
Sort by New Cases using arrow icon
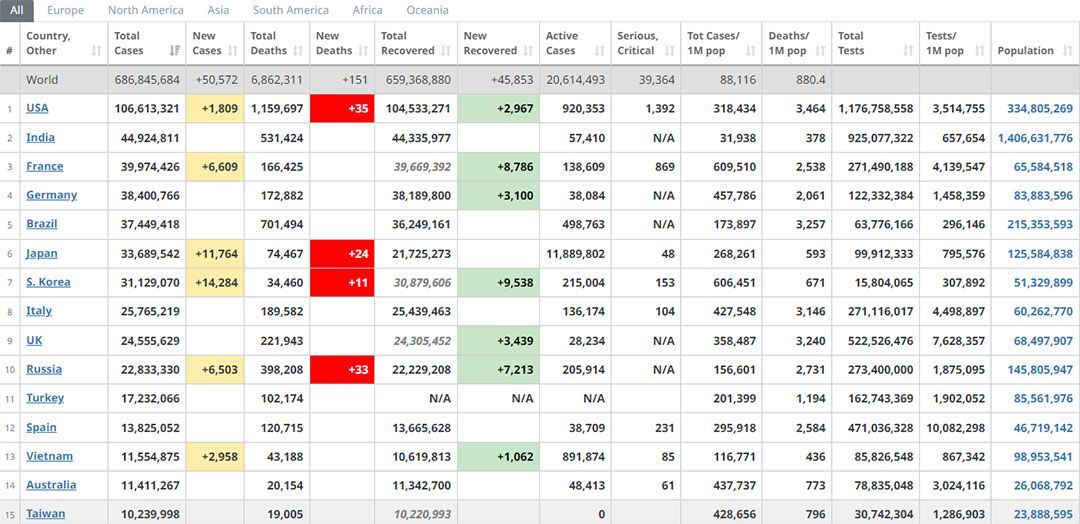(x=232, y=51)
